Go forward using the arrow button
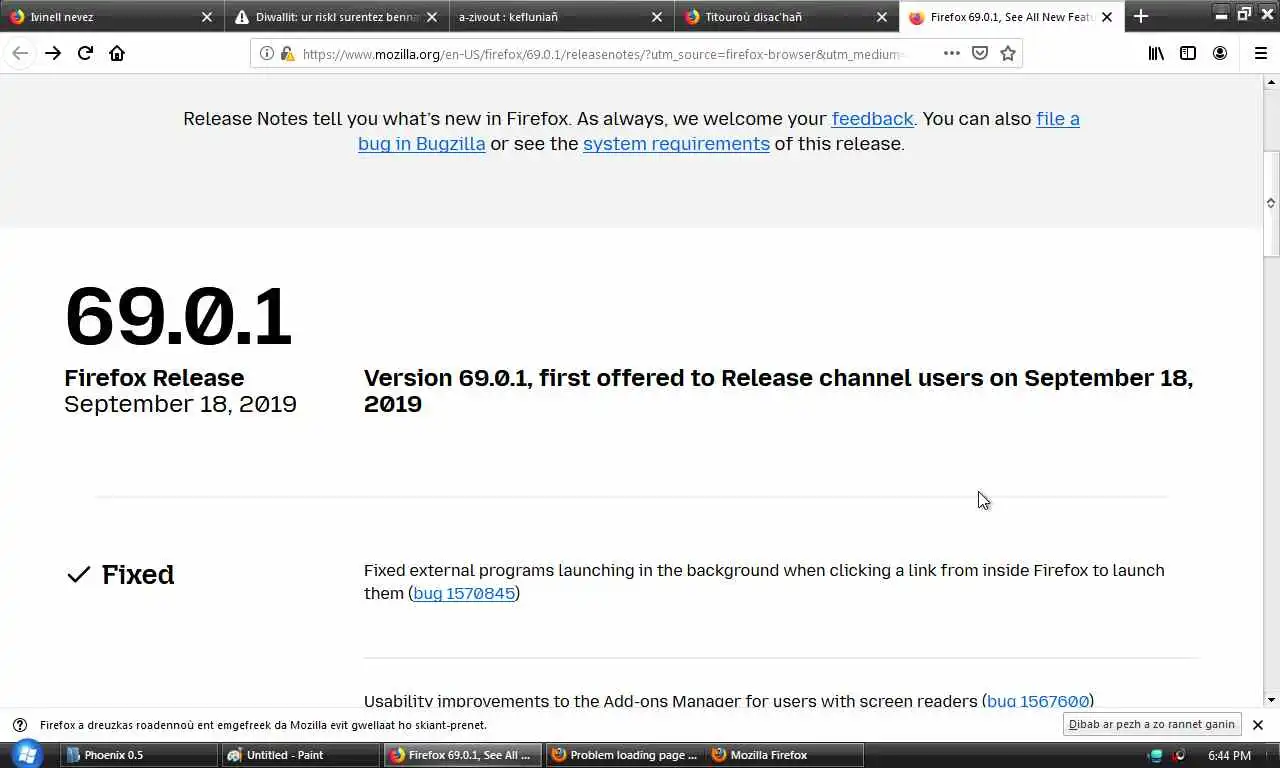Image resolution: width=1280 pixels, height=768 pixels. (x=53, y=53)
